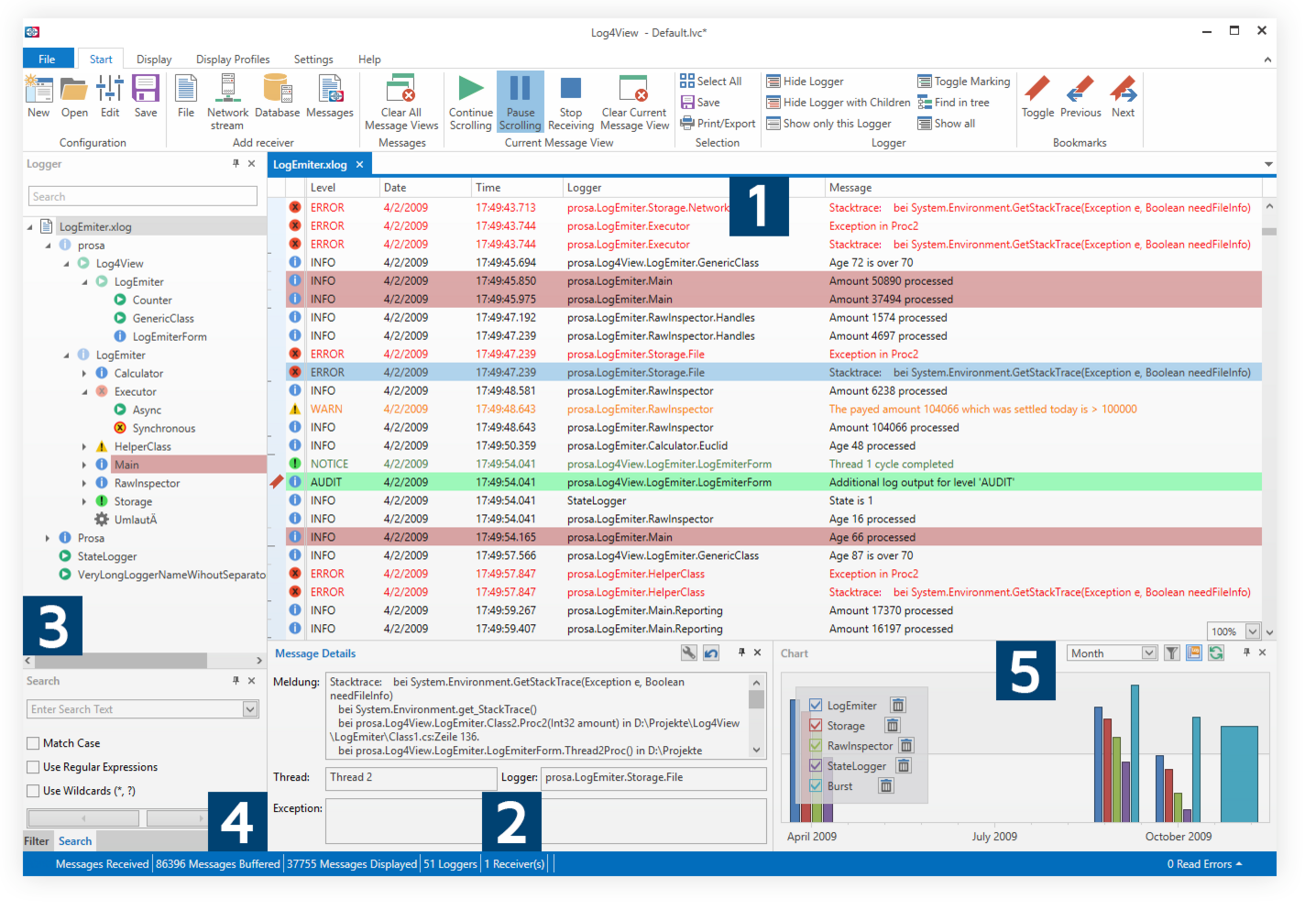Viewport: 1316px width, 910px height.
Task: Open the Filter tab at bottom
Action: point(37,841)
